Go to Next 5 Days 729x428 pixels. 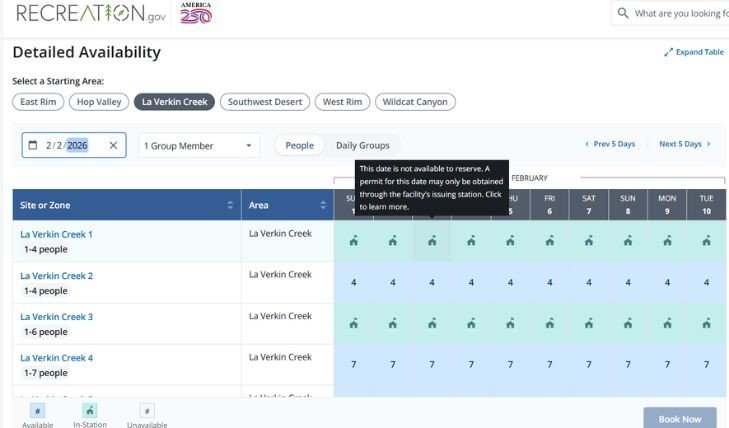click(x=684, y=144)
